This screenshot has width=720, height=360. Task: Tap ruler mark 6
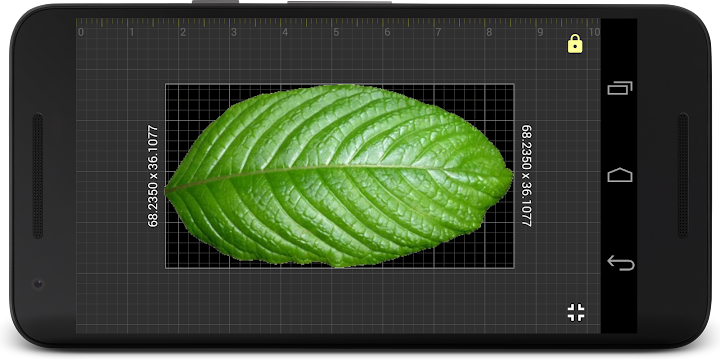[387, 32]
